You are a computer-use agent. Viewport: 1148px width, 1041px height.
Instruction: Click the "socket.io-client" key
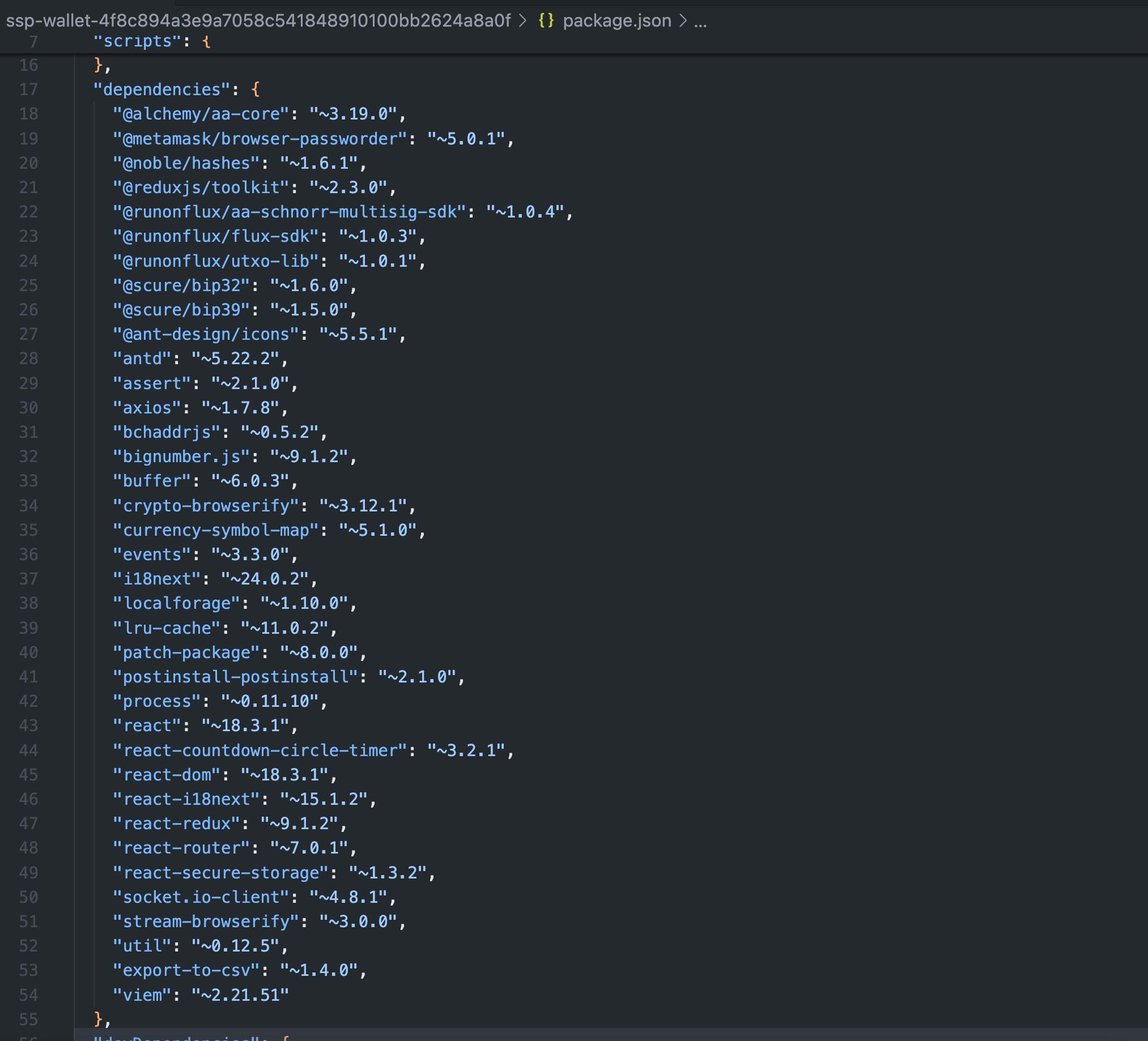click(x=202, y=897)
